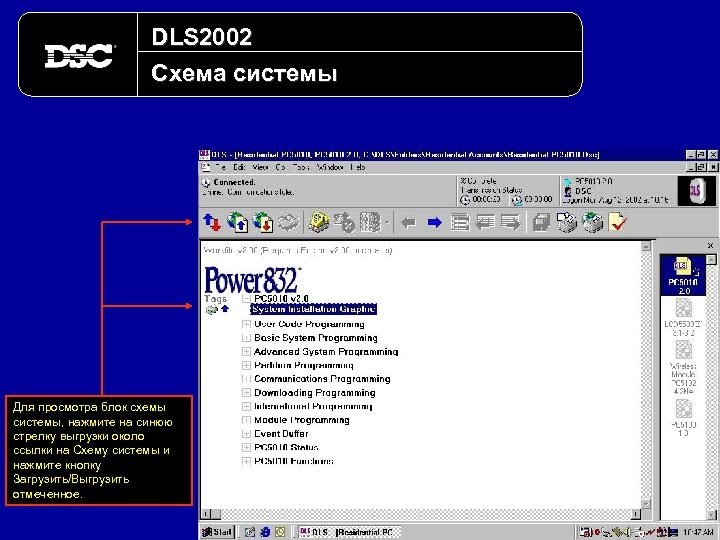
Task: Open the Help menu
Action: click(x=357, y=167)
